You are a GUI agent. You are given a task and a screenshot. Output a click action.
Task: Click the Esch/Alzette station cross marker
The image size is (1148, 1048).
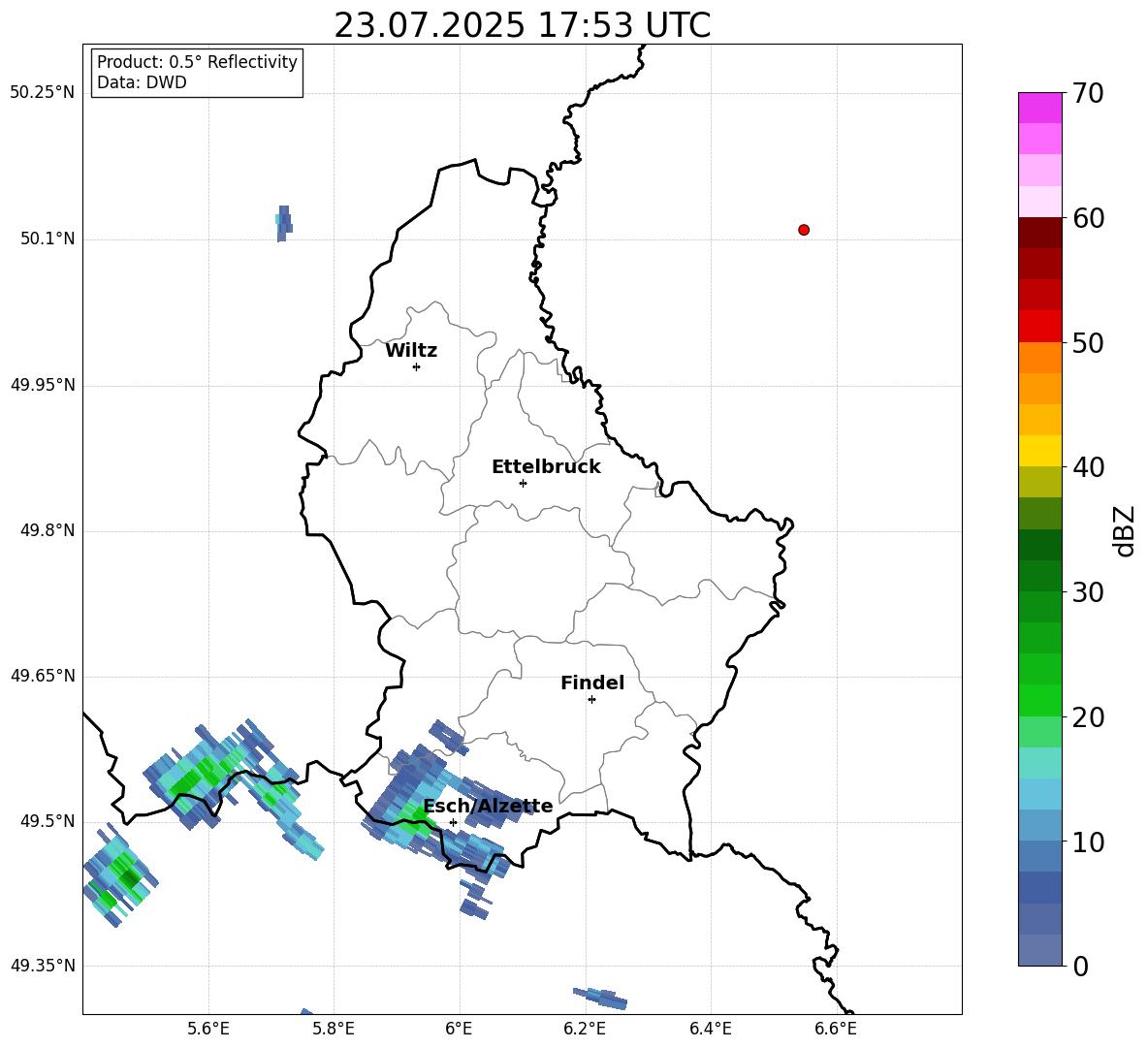453,822
